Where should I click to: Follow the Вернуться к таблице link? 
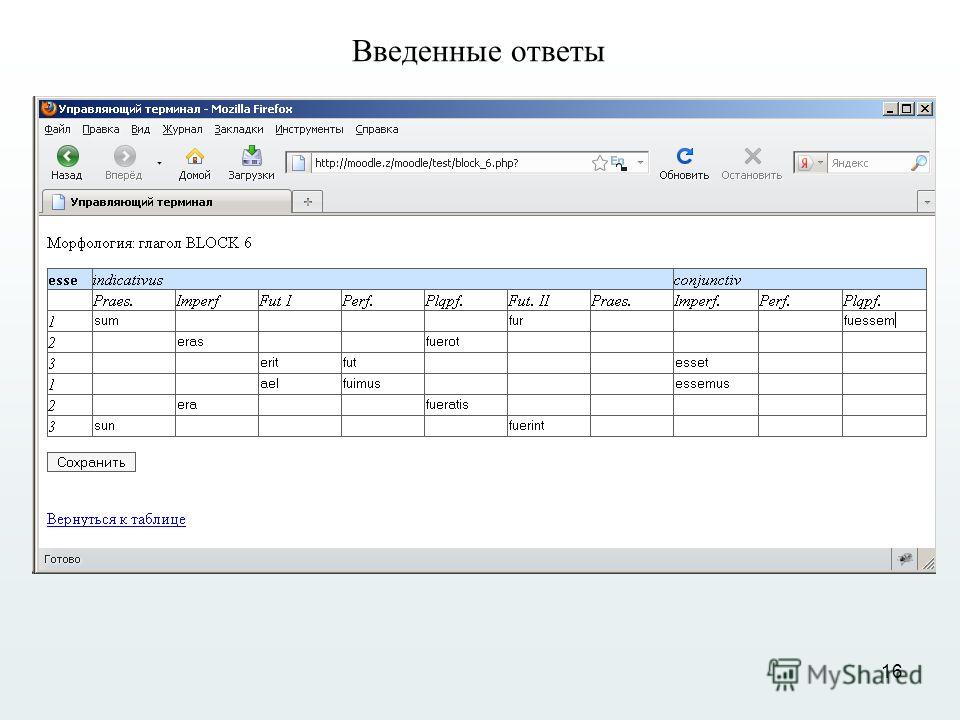[116, 519]
